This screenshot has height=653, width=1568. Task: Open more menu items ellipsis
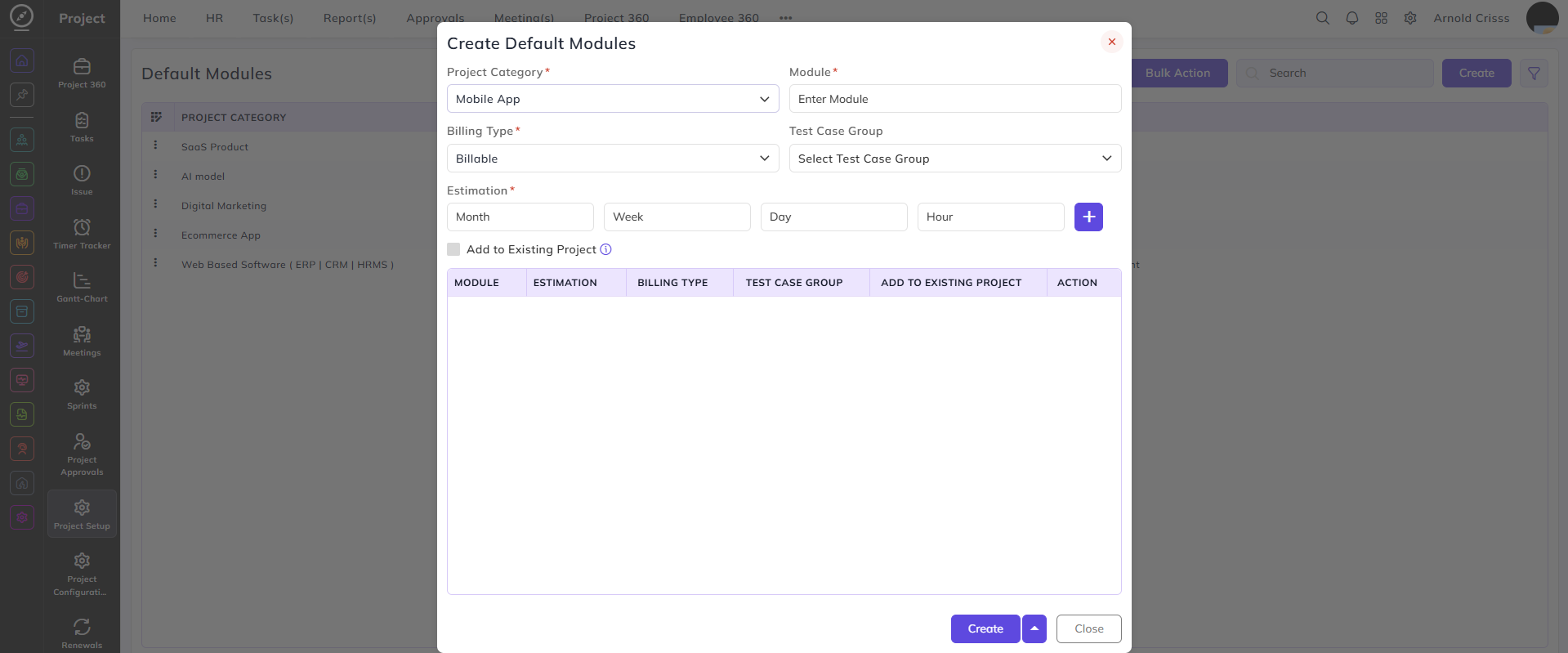click(x=786, y=18)
